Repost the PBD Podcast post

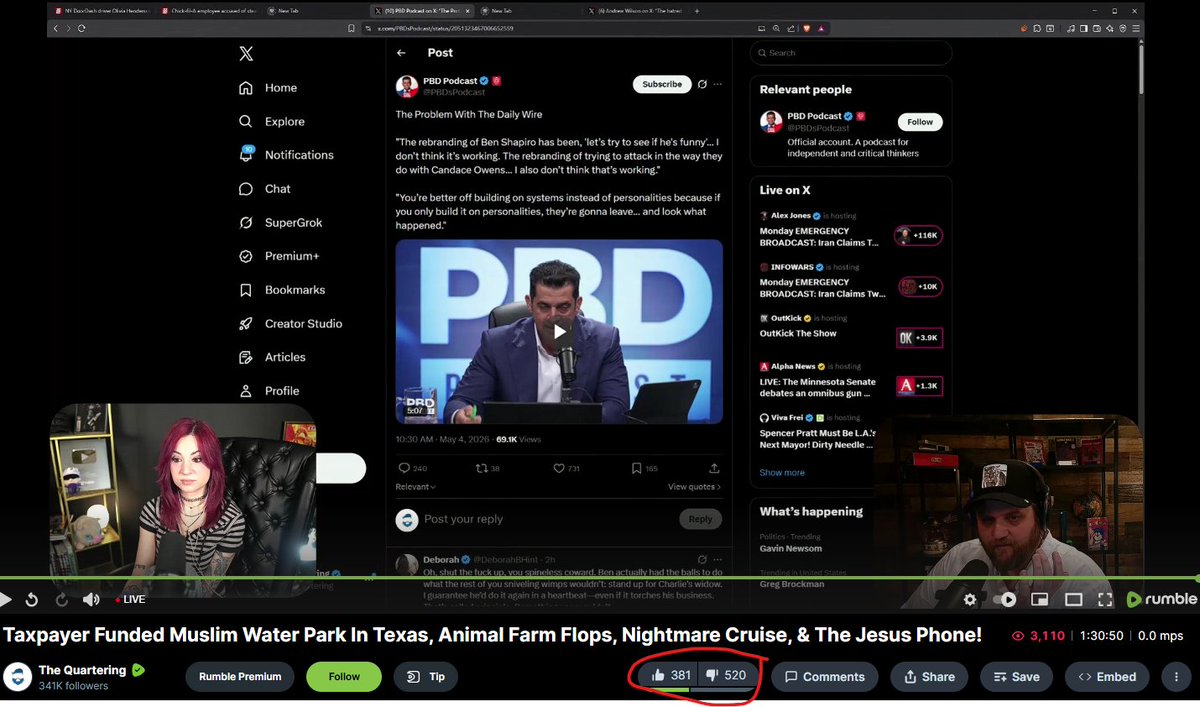click(x=488, y=468)
